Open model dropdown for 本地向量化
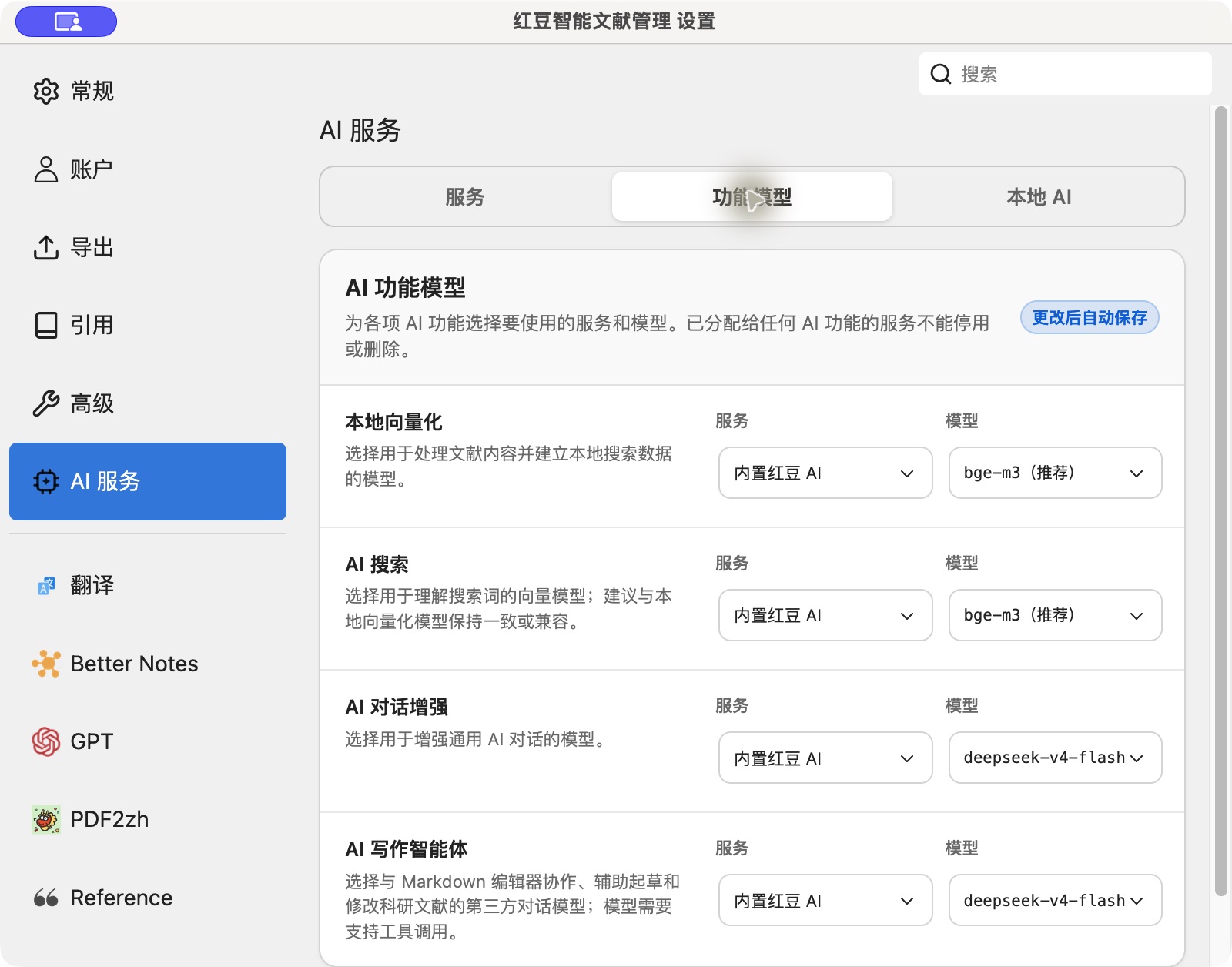 (1055, 473)
